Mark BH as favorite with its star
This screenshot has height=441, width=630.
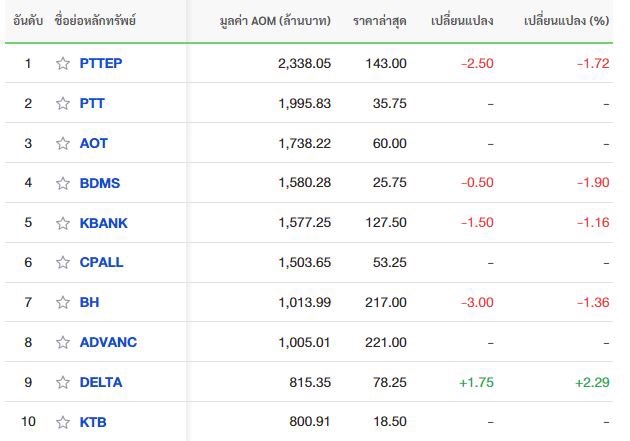point(63,302)
